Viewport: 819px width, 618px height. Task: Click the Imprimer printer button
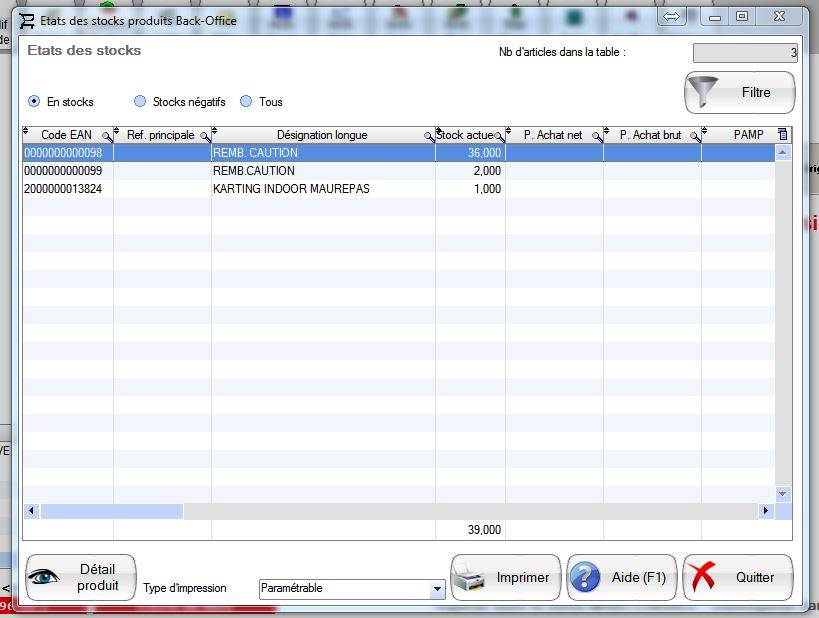coord(505,578)
